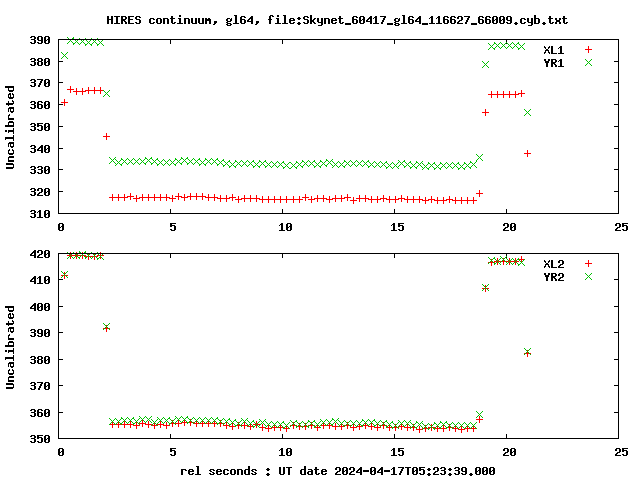Select the YR1 legend label
Screen dimensions: 640x480
tap(553, 63)
